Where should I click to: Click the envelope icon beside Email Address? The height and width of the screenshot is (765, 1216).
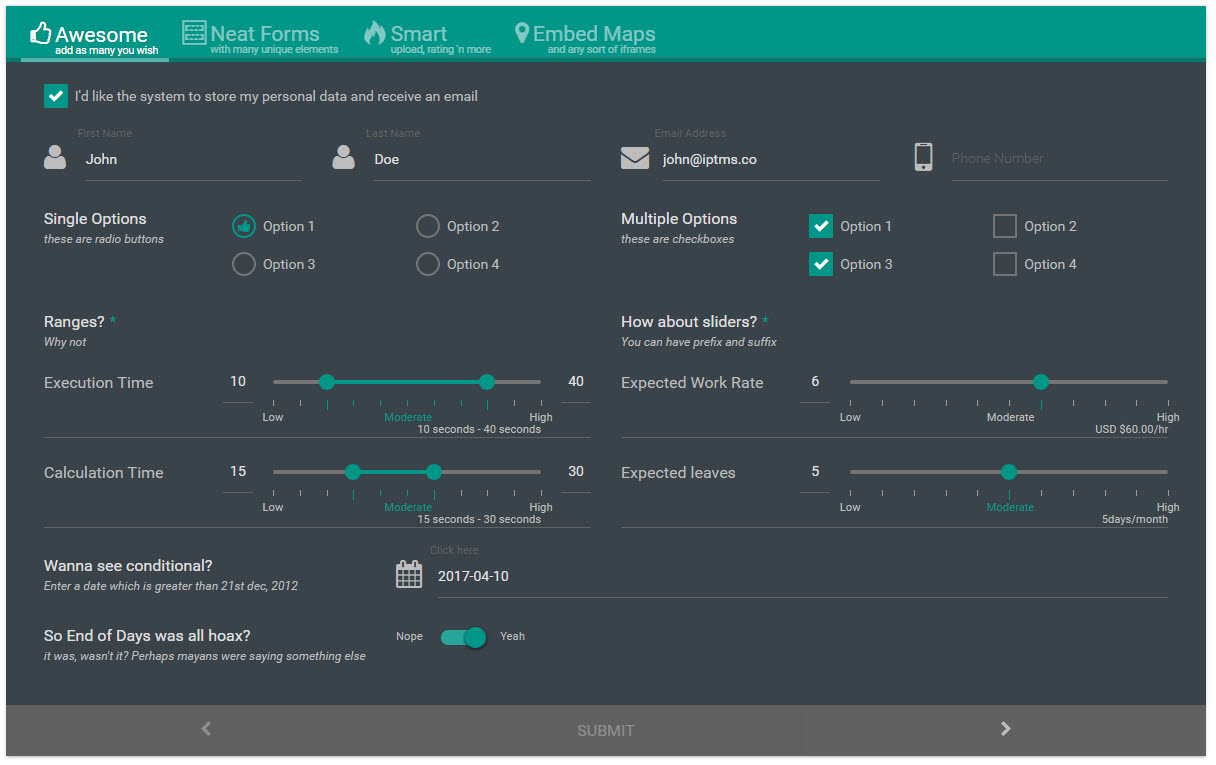point(635,158)
